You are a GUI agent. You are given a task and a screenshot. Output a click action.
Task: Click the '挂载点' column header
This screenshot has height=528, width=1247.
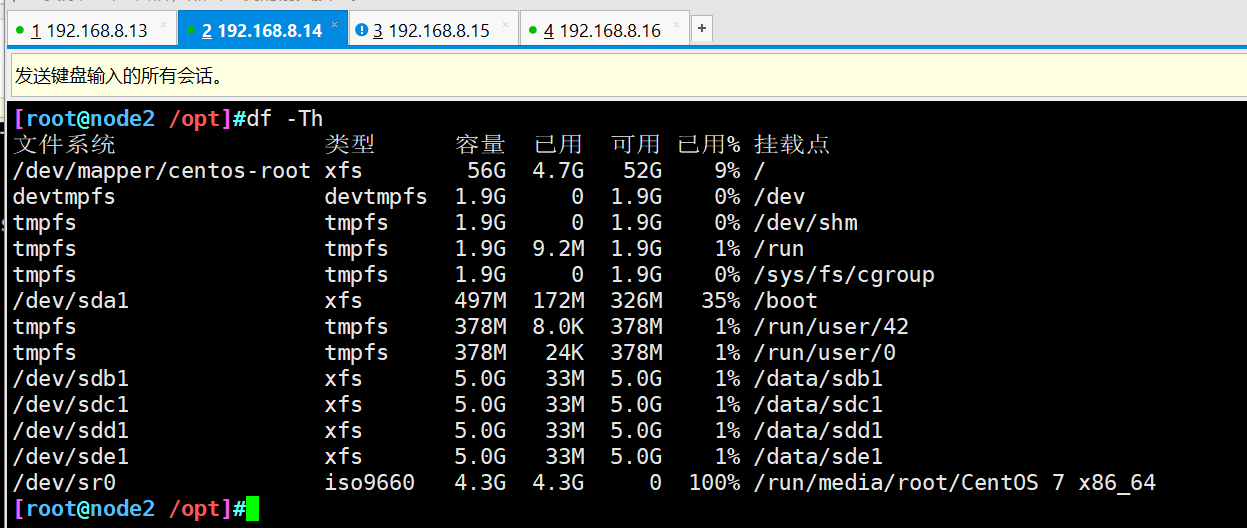tap(792, 145)
